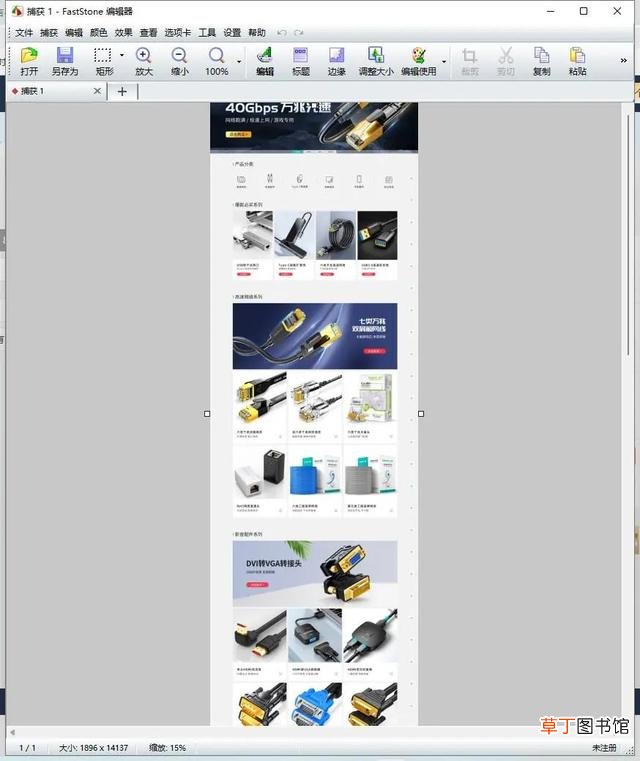Click the 1 / 1 page indicator
The height and width of the screenshot is (761, 640).
(x=27, y=748)
